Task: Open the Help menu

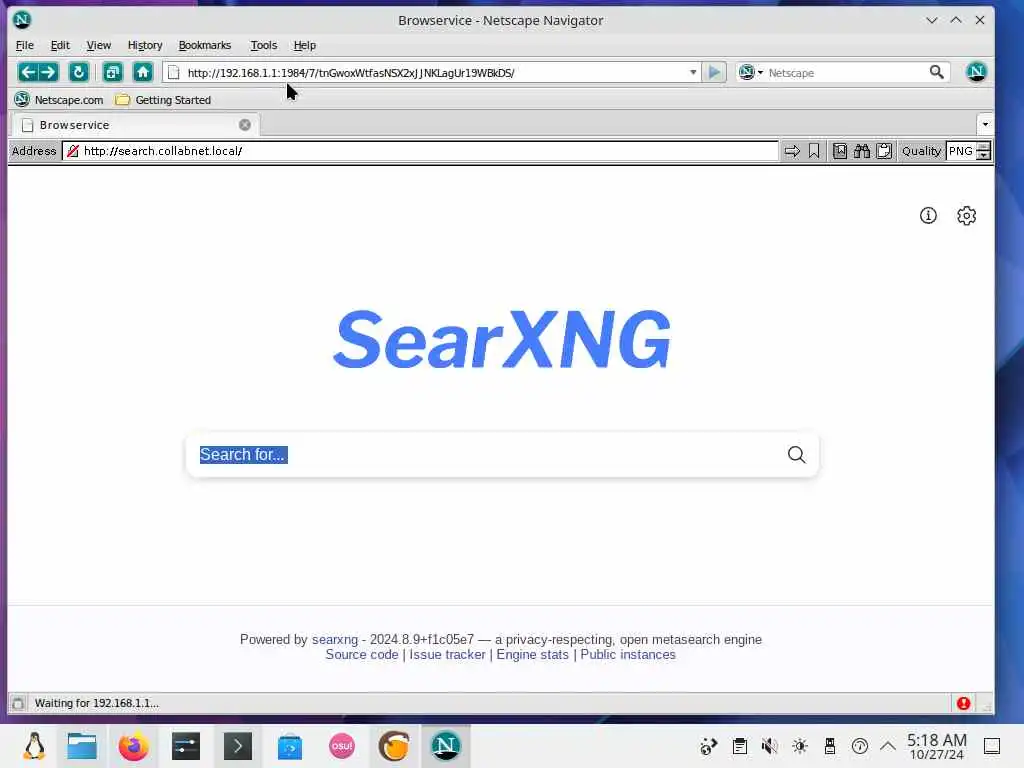Action: point(304,45)
